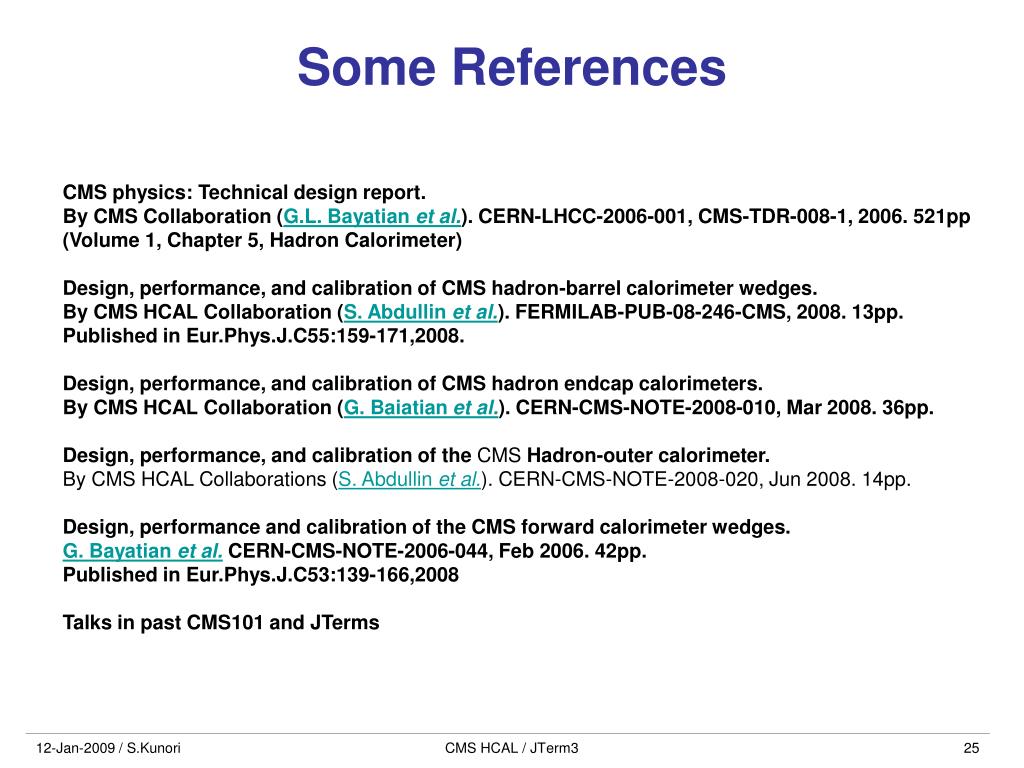
Task: Click 'CERN-LHCC-2006-001, CMS-TDR-008-1, 2006. 521pp' text
Action: (x=724, y=216)
